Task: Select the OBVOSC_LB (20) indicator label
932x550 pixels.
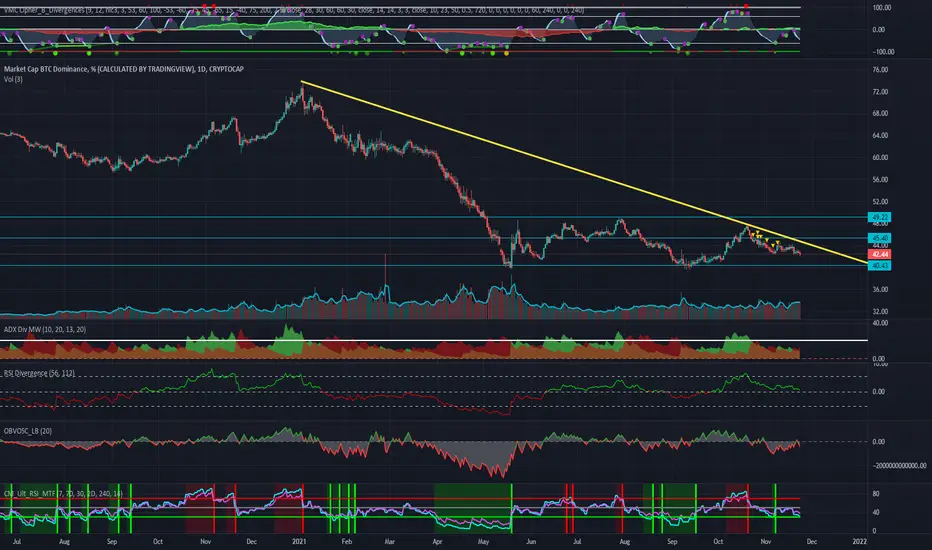Action: pos(27,430)
